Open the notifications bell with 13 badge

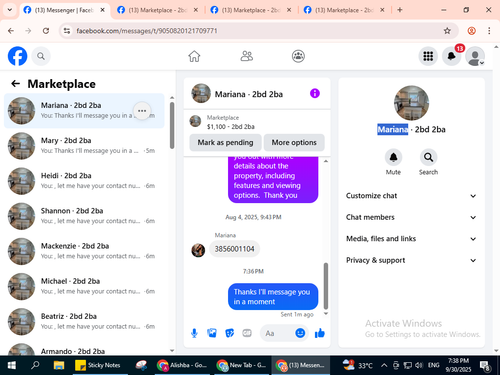(452, 56)
